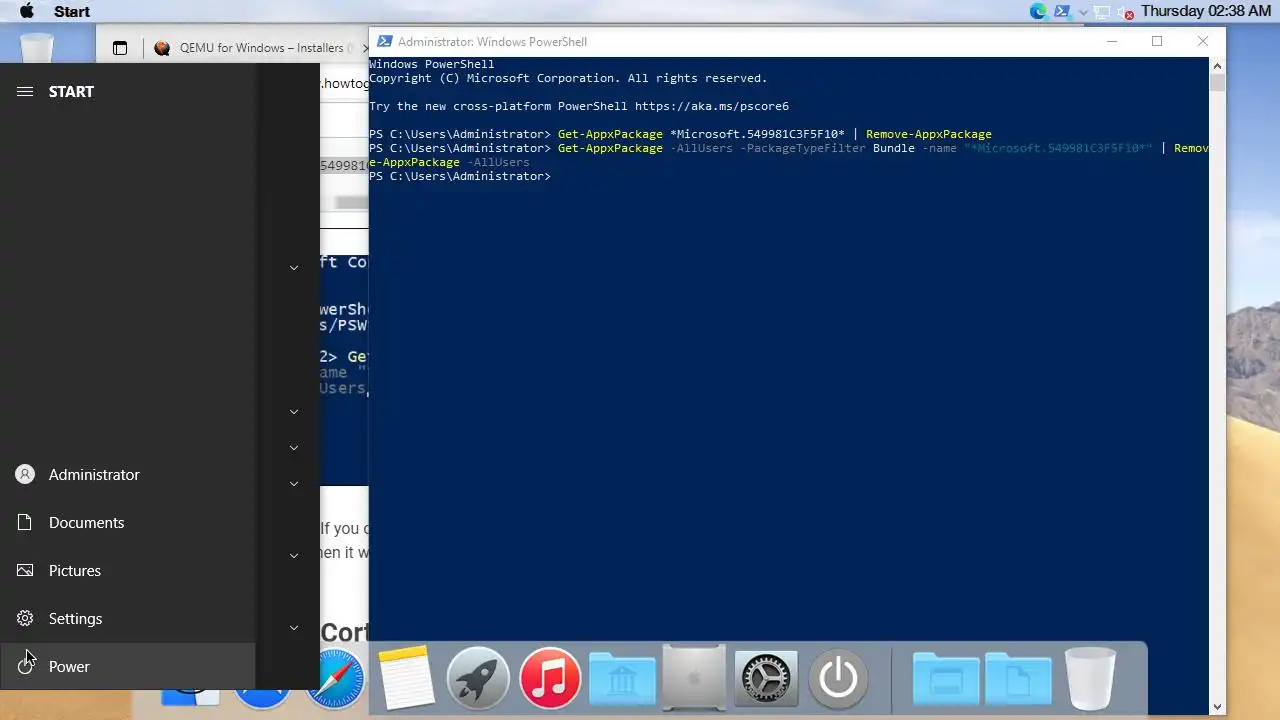Open the window folder icon in the dock
The width and height of the screenshot is (1280, 720).
[x=946, y=680]
